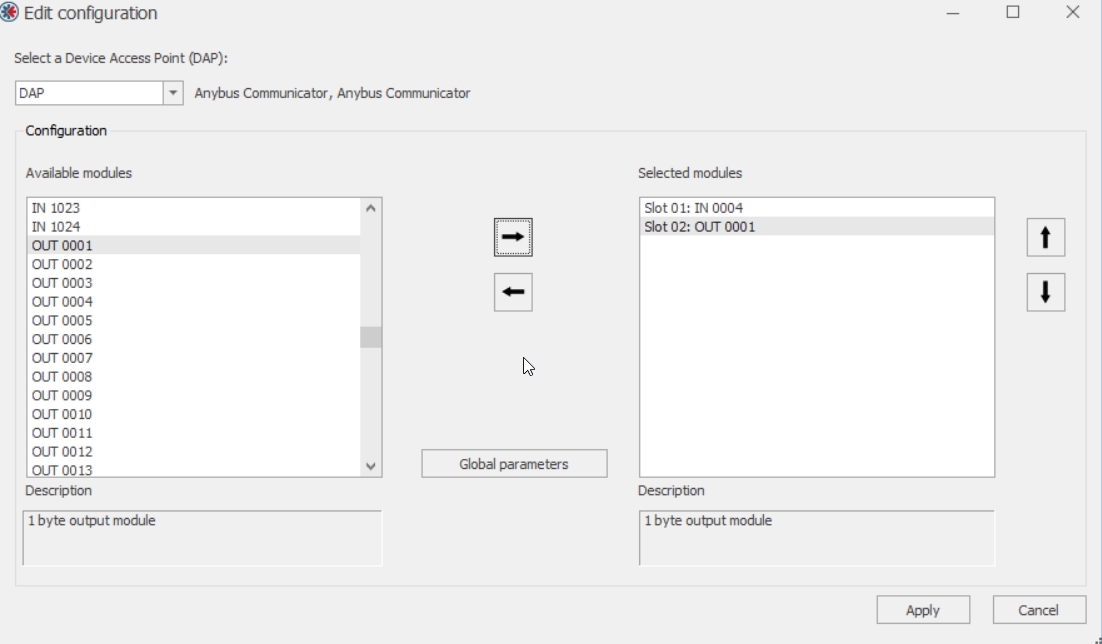The width and height of the screenshot is (1102, 644).
Task: Choose OUT 0005 from the available list
Action: coord(62,320)
